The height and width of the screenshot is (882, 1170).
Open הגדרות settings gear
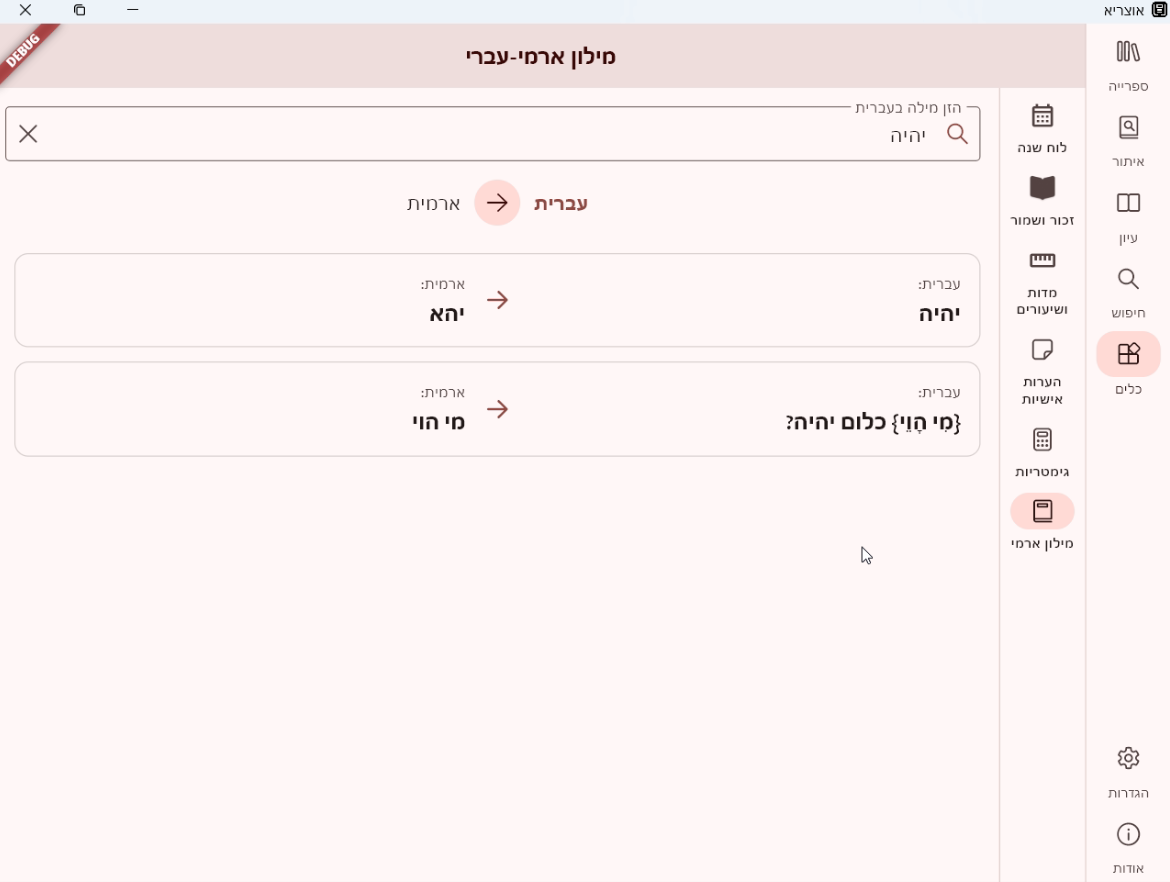[1128, 759]
